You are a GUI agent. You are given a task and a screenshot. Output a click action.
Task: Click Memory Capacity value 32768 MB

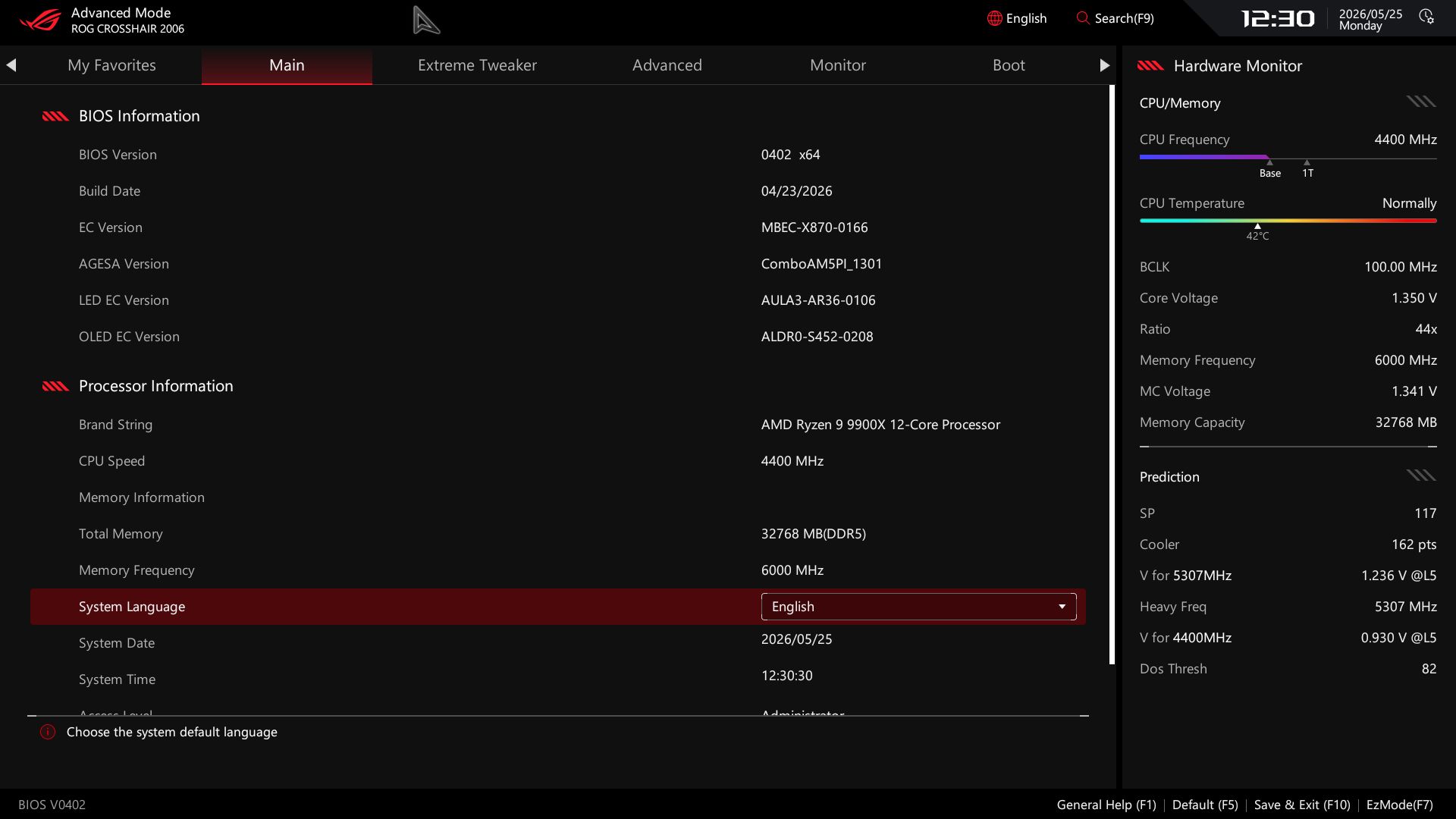(1405, 422)
